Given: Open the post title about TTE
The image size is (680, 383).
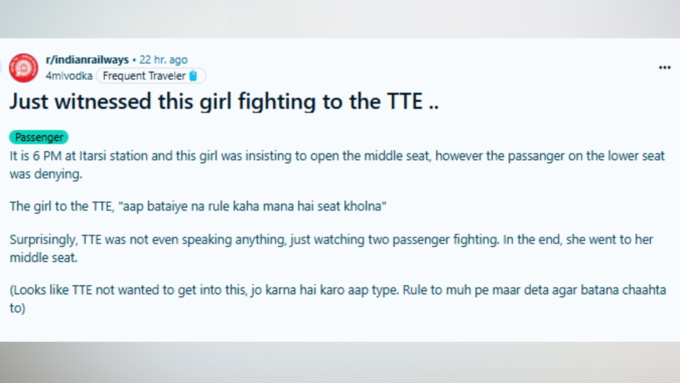Looking at the screenshot, I should [x=224, y=102].
